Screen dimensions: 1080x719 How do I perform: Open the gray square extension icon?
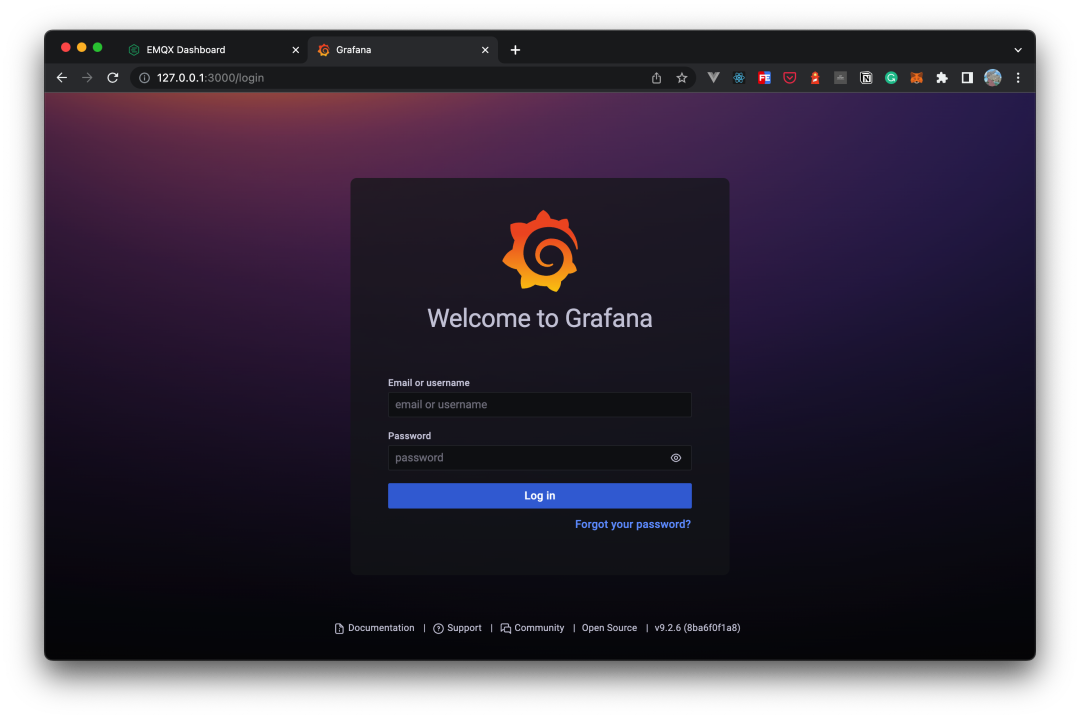pyautogui.click(x=840, y=78)
